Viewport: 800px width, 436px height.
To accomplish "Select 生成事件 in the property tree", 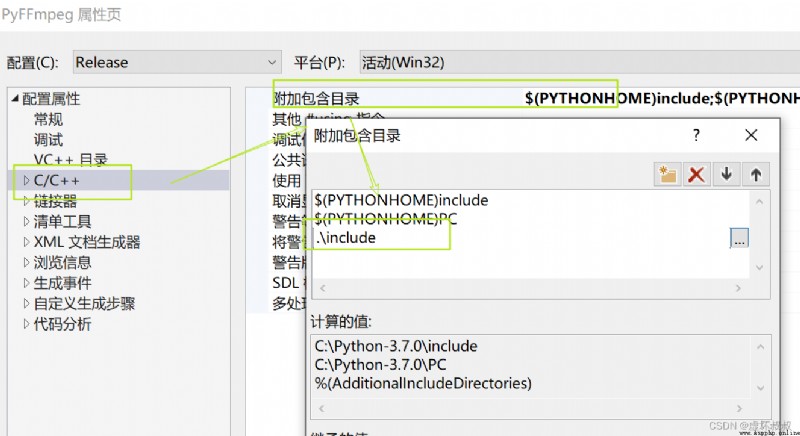I will pos(62,283).
